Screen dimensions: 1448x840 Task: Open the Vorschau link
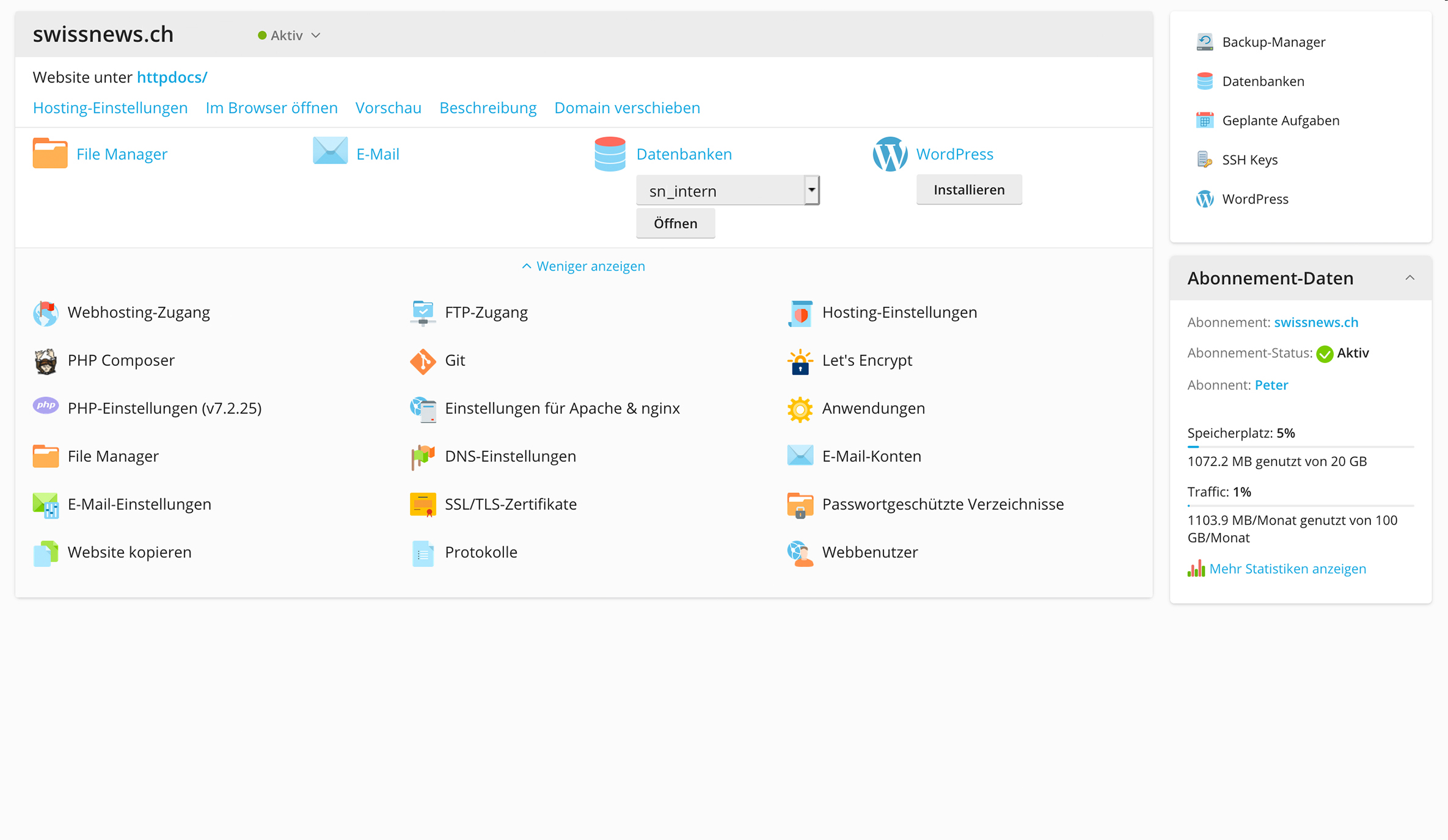pos(389,108)
